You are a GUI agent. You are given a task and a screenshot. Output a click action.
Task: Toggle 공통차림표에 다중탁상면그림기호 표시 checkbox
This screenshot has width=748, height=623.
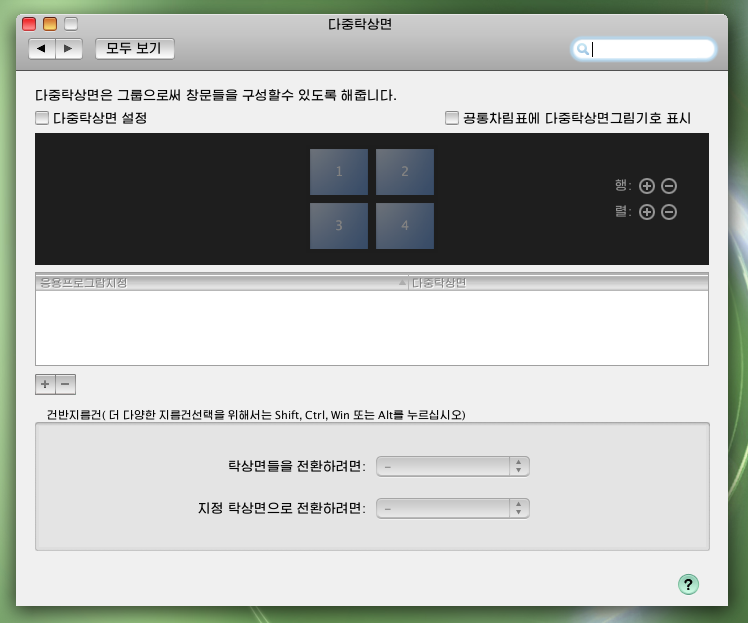point(452,118)
